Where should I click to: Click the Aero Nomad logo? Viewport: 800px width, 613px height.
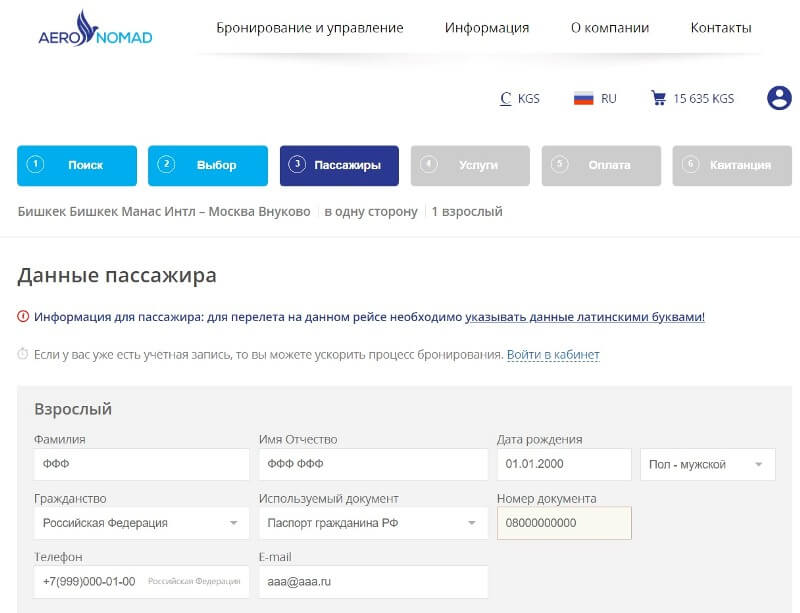[x=95, y=29]
